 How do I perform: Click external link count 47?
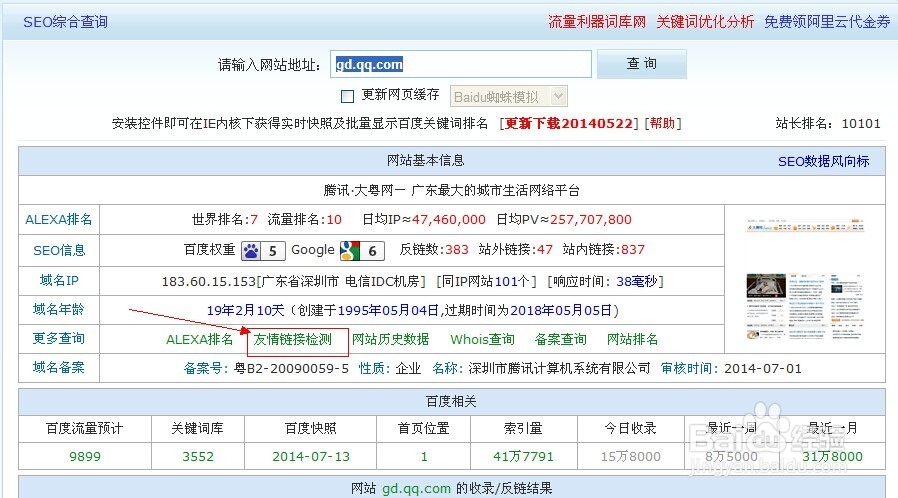[x=545, y=250]
